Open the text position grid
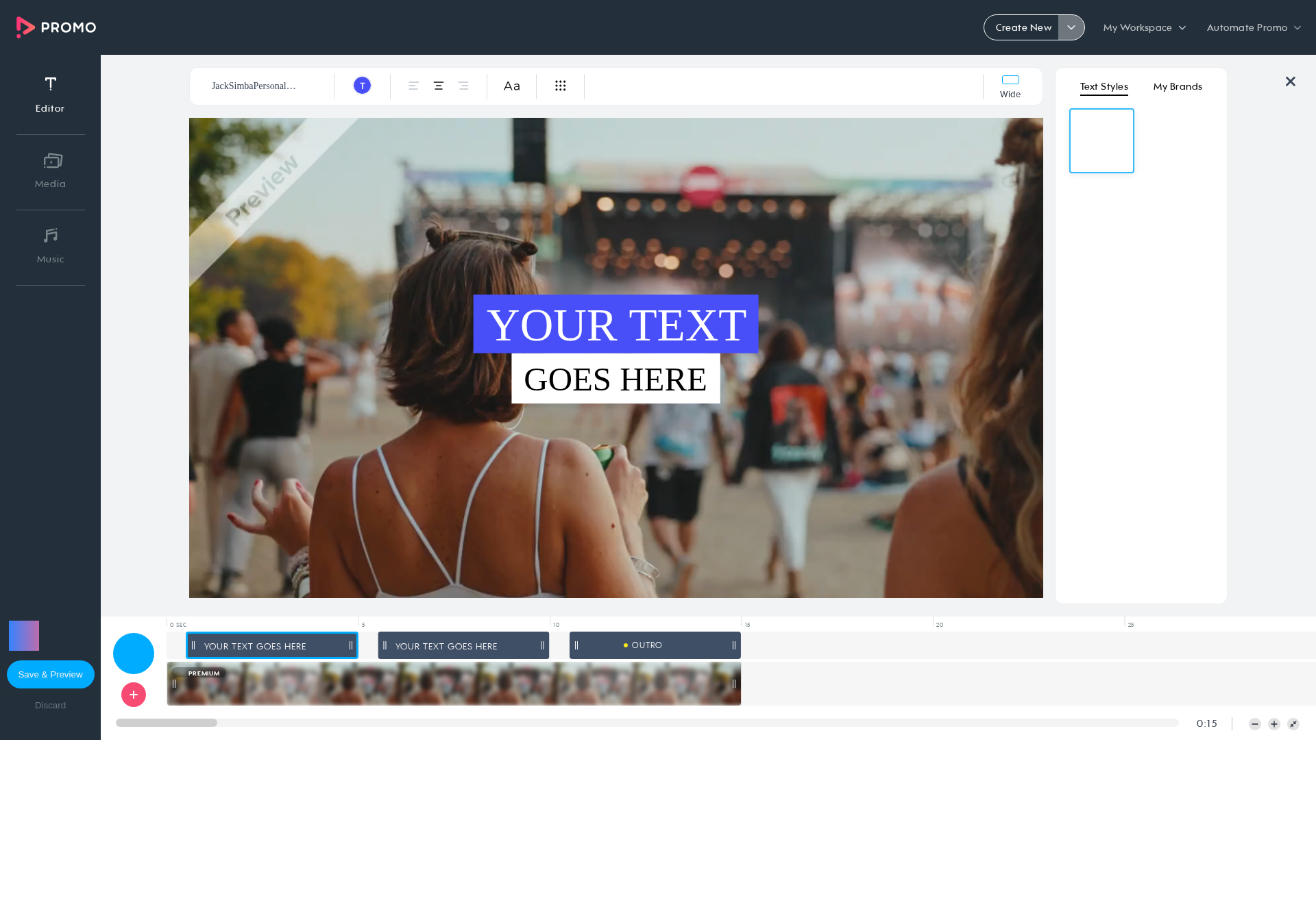The width and height of the screenshot is (1316, 907). click(x=561, y=86)
